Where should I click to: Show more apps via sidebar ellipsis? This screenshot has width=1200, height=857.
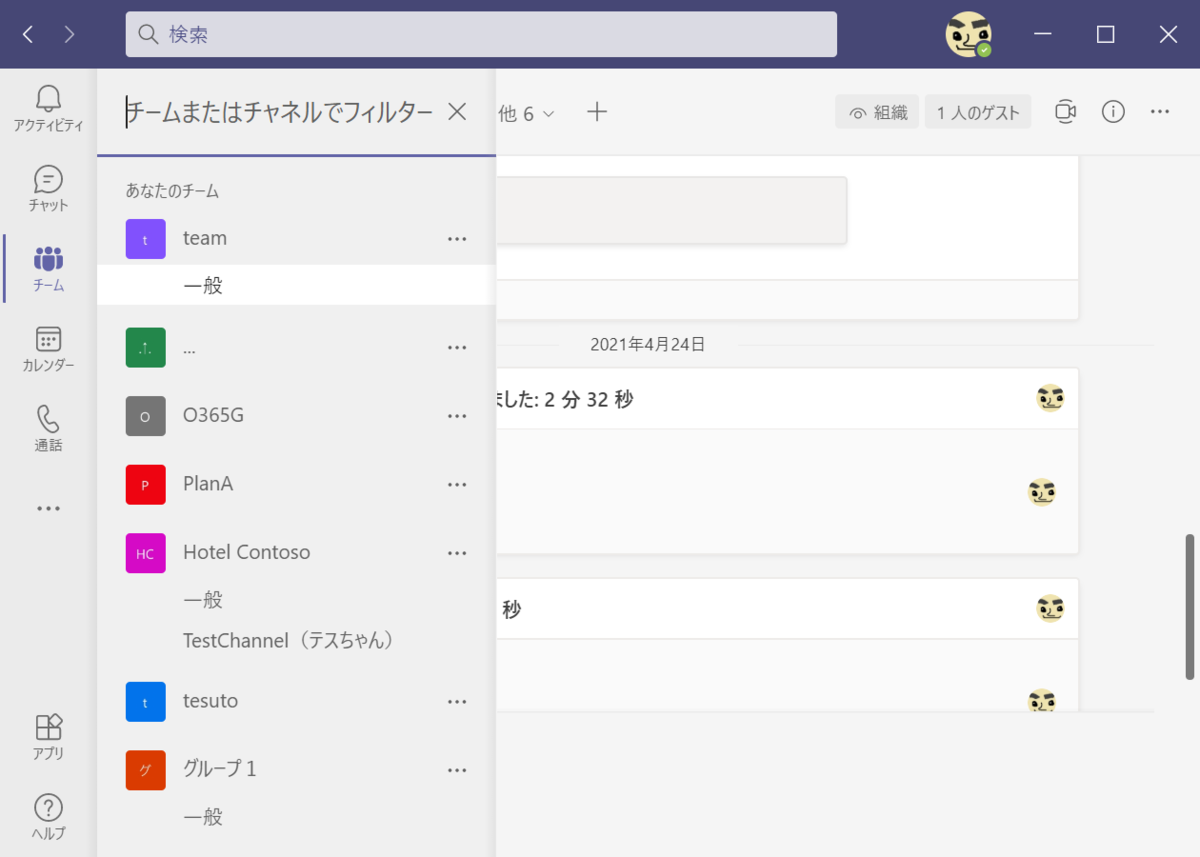point(48,508)
